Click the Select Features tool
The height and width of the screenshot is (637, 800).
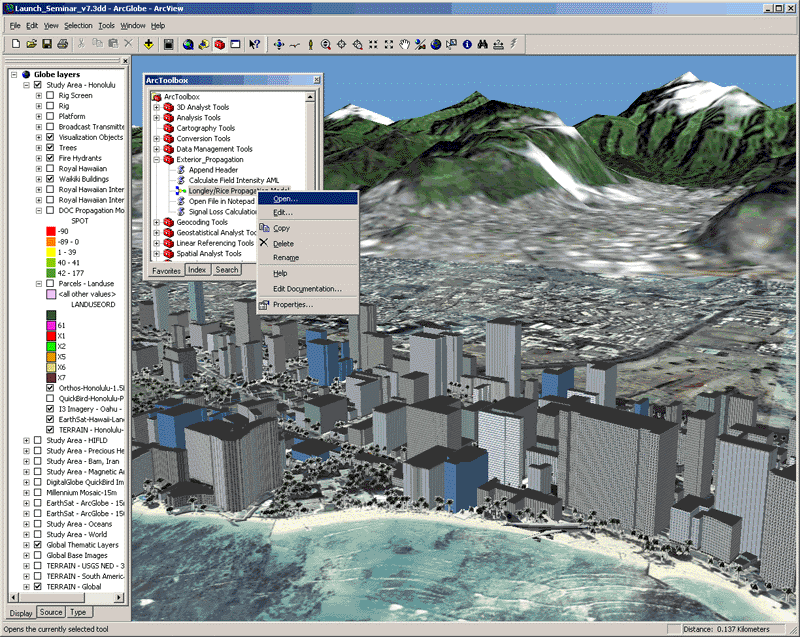tap(451, 44)
